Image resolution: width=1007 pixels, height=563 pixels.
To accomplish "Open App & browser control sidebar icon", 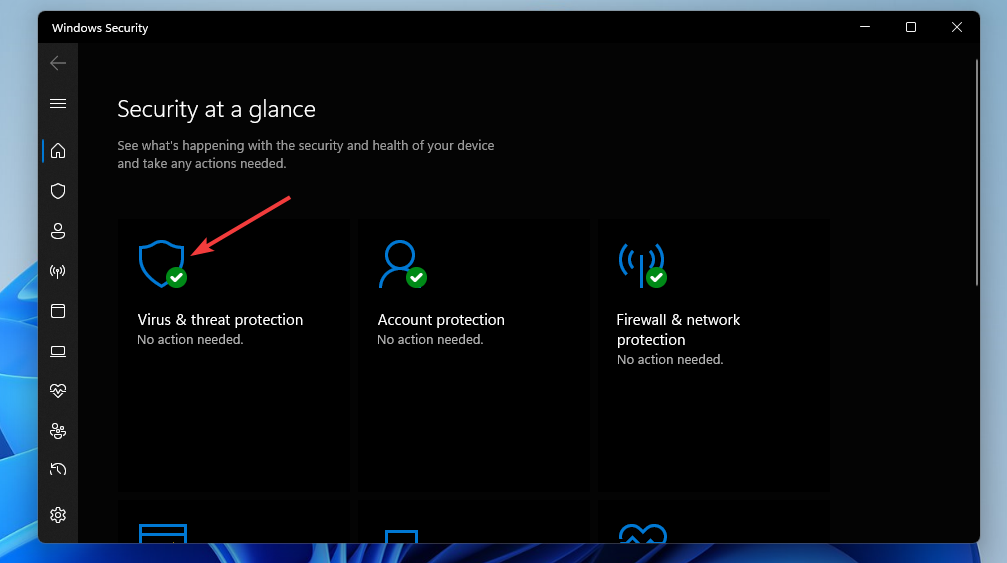I will pos(58,311).
